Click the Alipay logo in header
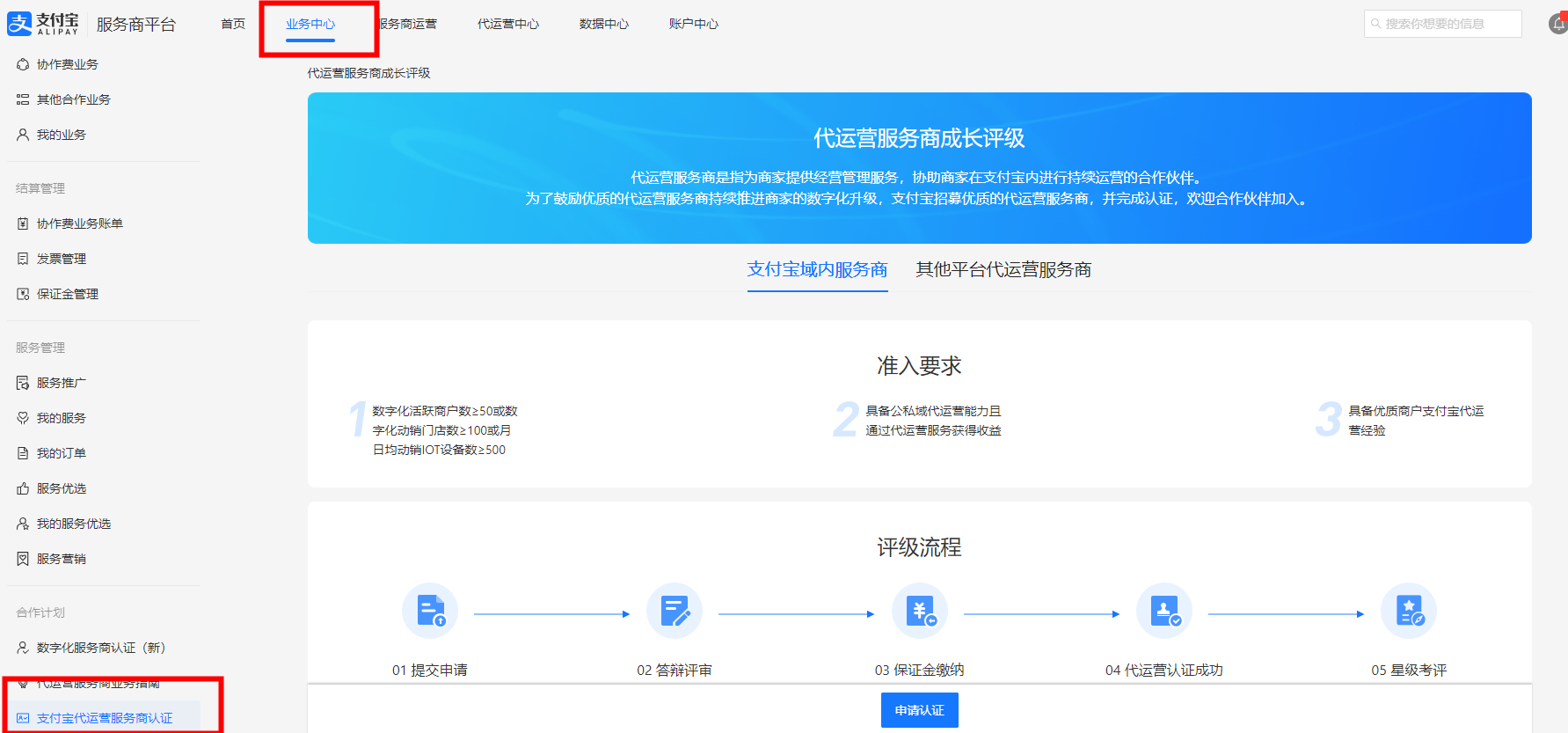 43,24
